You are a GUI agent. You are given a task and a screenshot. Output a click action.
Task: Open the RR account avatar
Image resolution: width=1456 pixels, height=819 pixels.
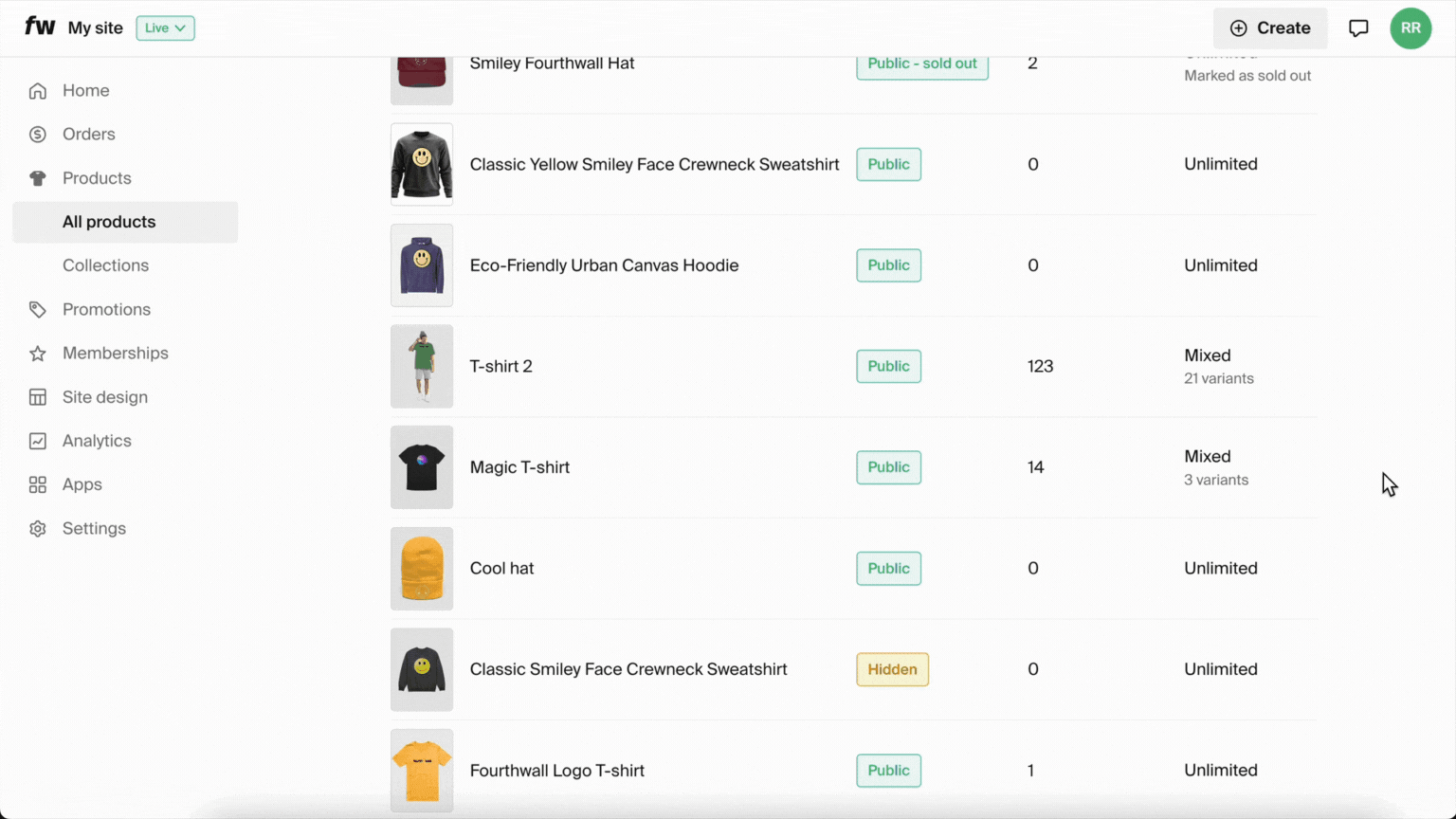point(1410,27)
